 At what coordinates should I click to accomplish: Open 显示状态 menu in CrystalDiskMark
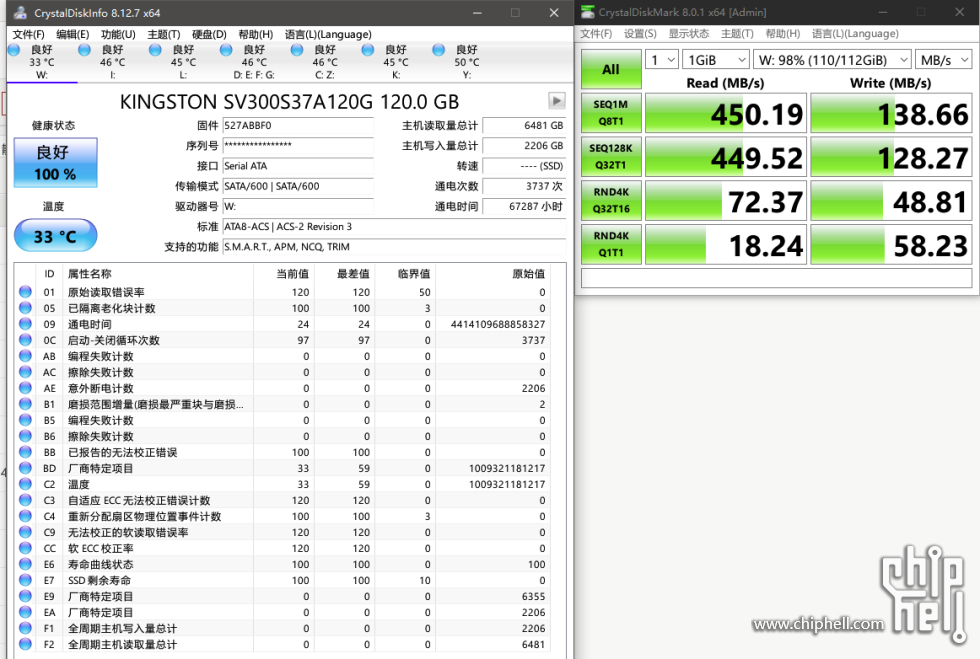pyautogui.click(x=689, y=34)
